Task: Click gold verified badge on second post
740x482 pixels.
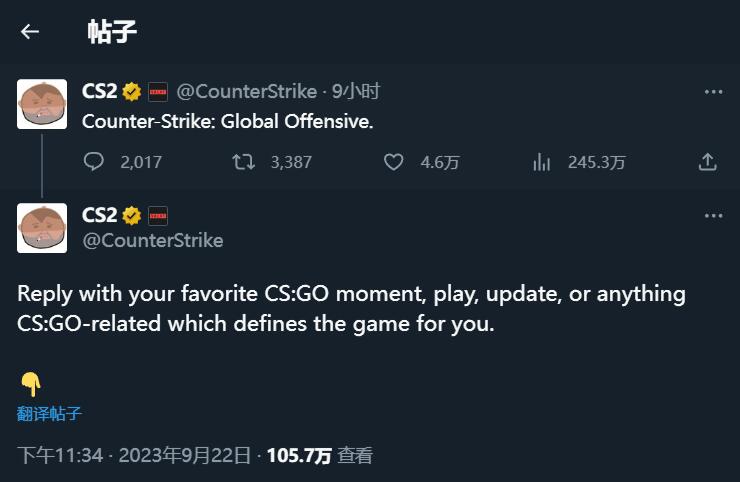Action: click(132, 216)
